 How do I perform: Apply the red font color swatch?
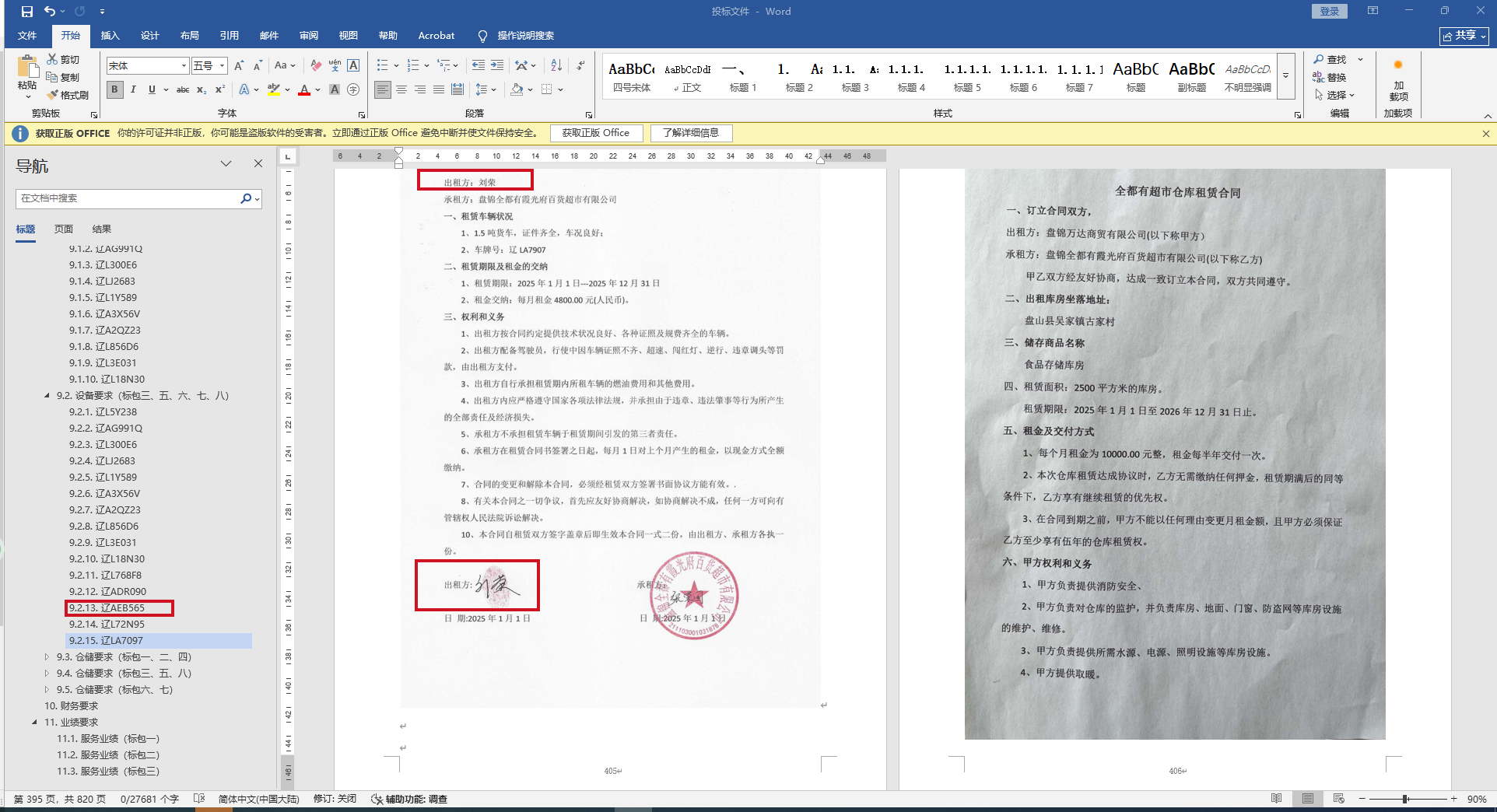(x=304, y=89)
